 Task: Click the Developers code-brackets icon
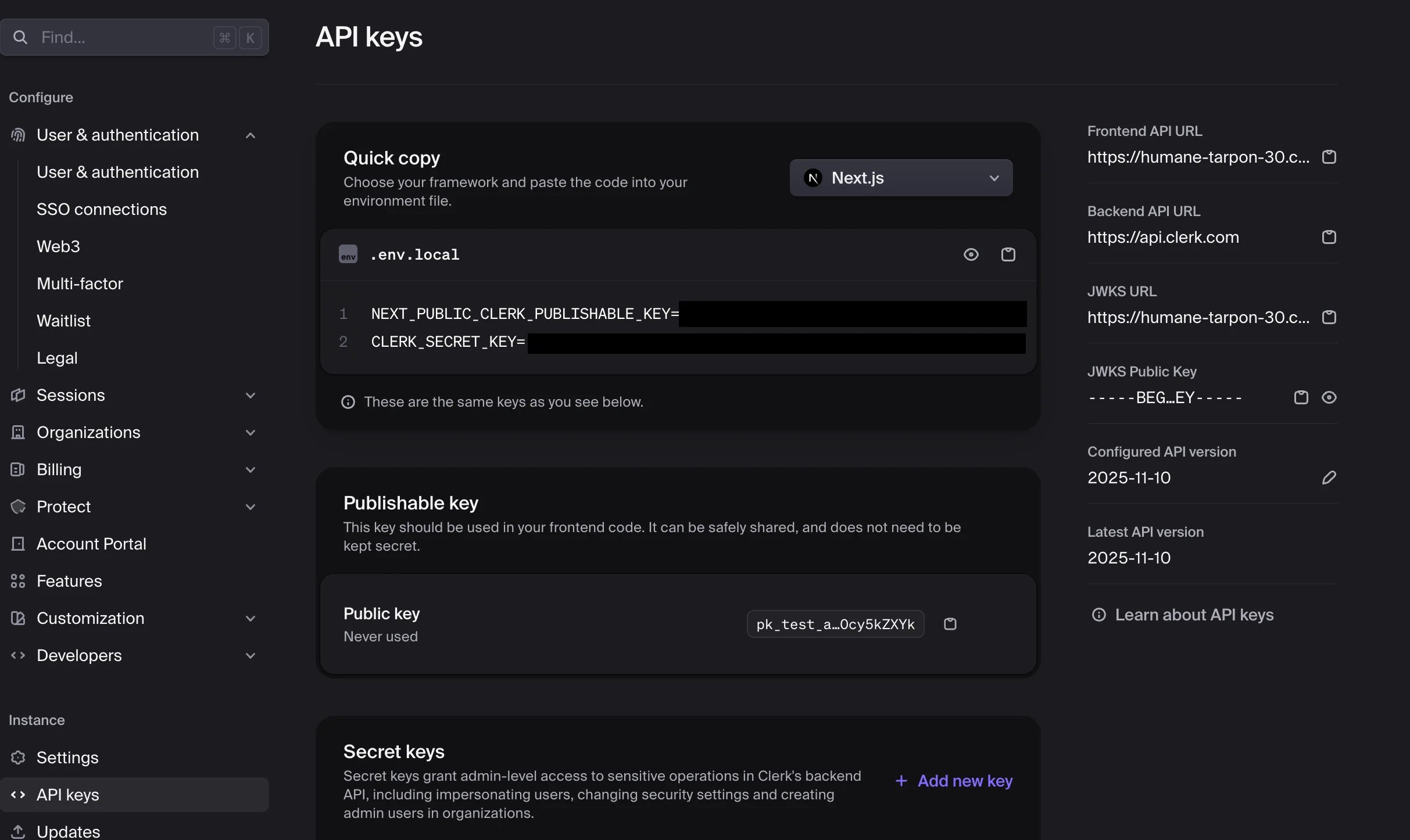click(x=18, y=656)
